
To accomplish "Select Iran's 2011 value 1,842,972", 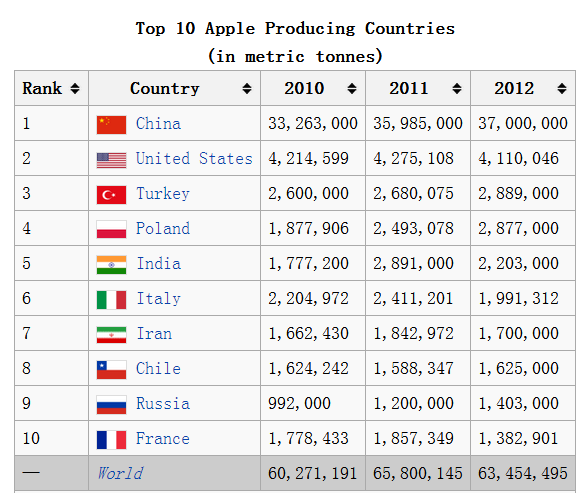I will point(413,334).
